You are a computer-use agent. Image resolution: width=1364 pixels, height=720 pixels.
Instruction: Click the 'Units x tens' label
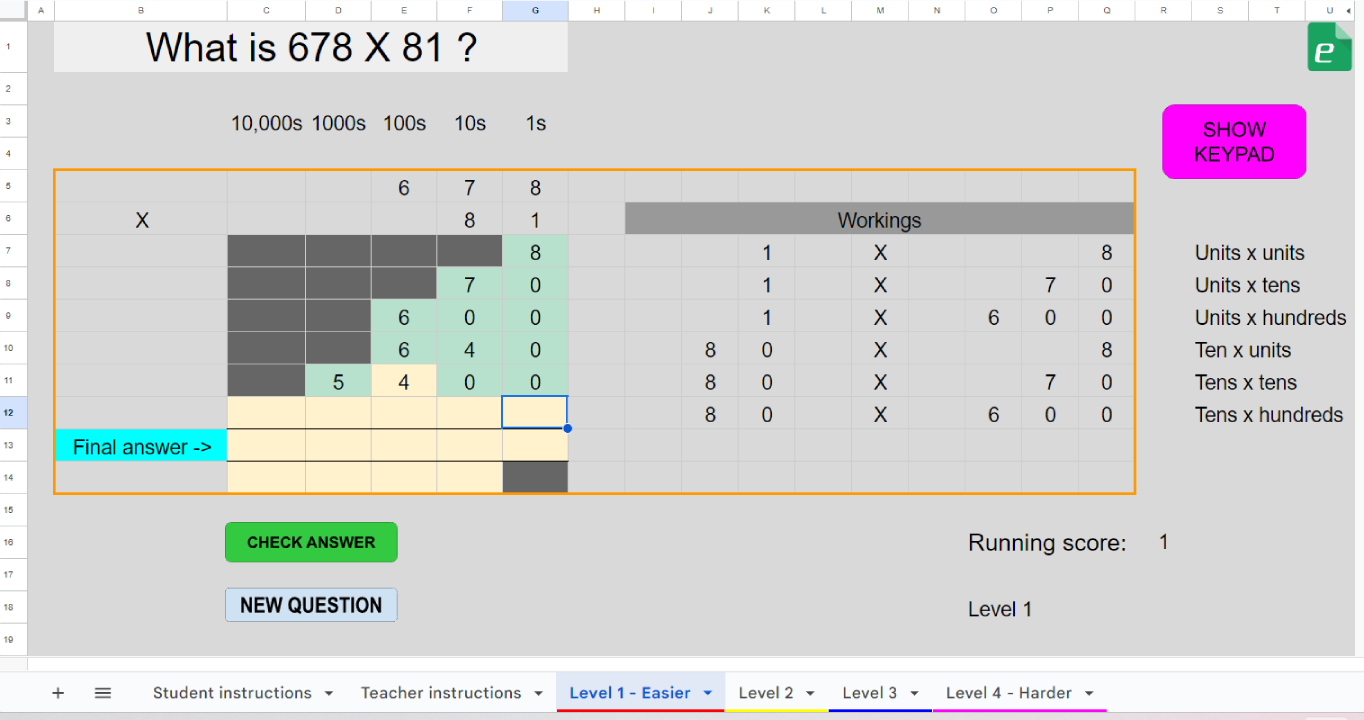click(x=1247, y=285)
